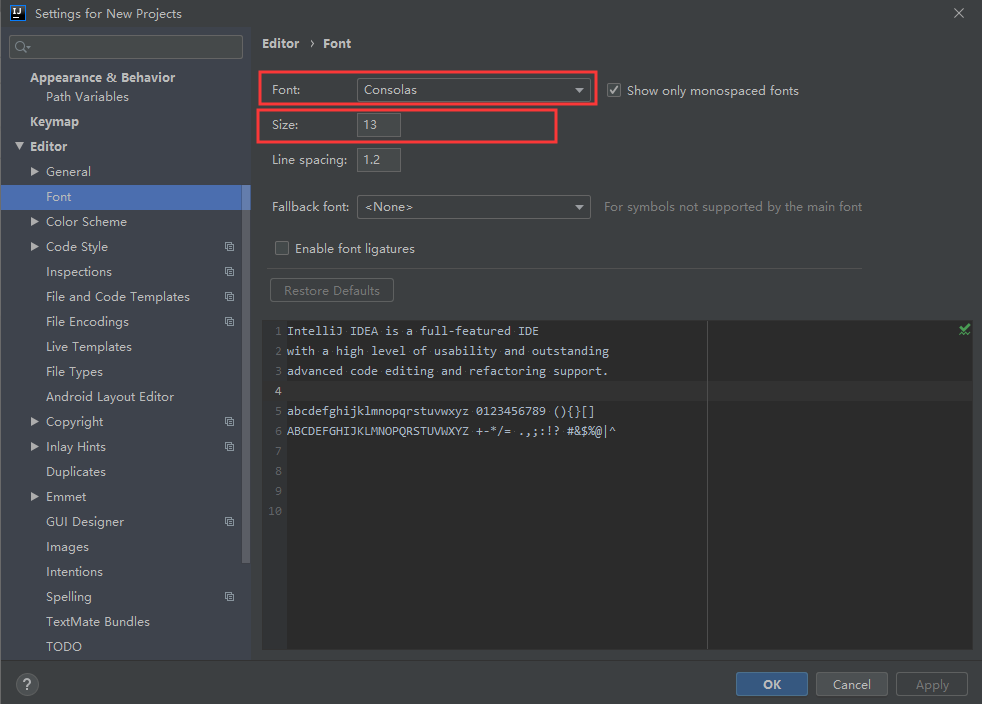Click Editor in the breadcrumb
982x704 pixels.
(281, 44)
